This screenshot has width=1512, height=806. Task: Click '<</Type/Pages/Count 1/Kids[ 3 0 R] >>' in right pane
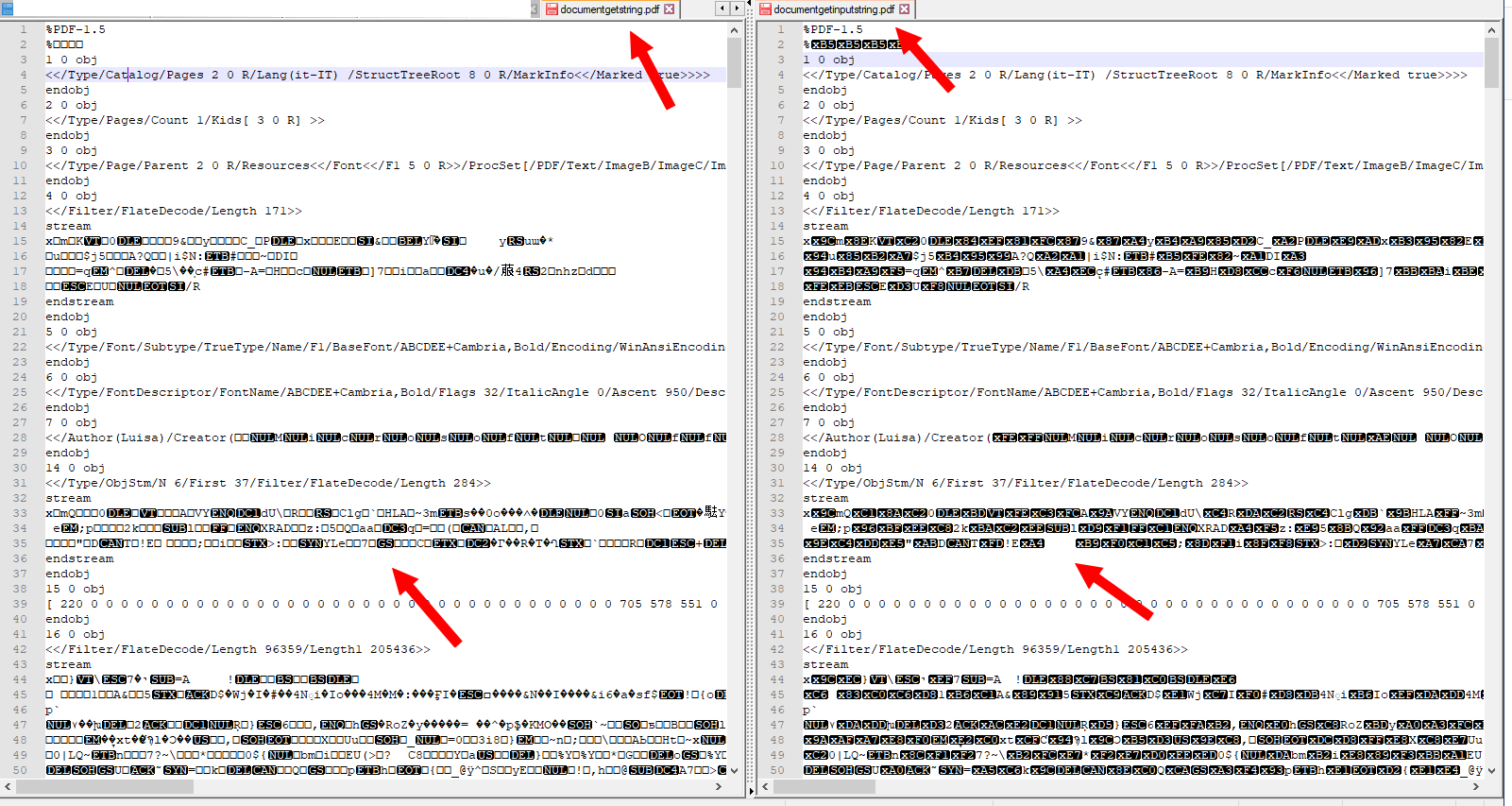coord(943,120)
